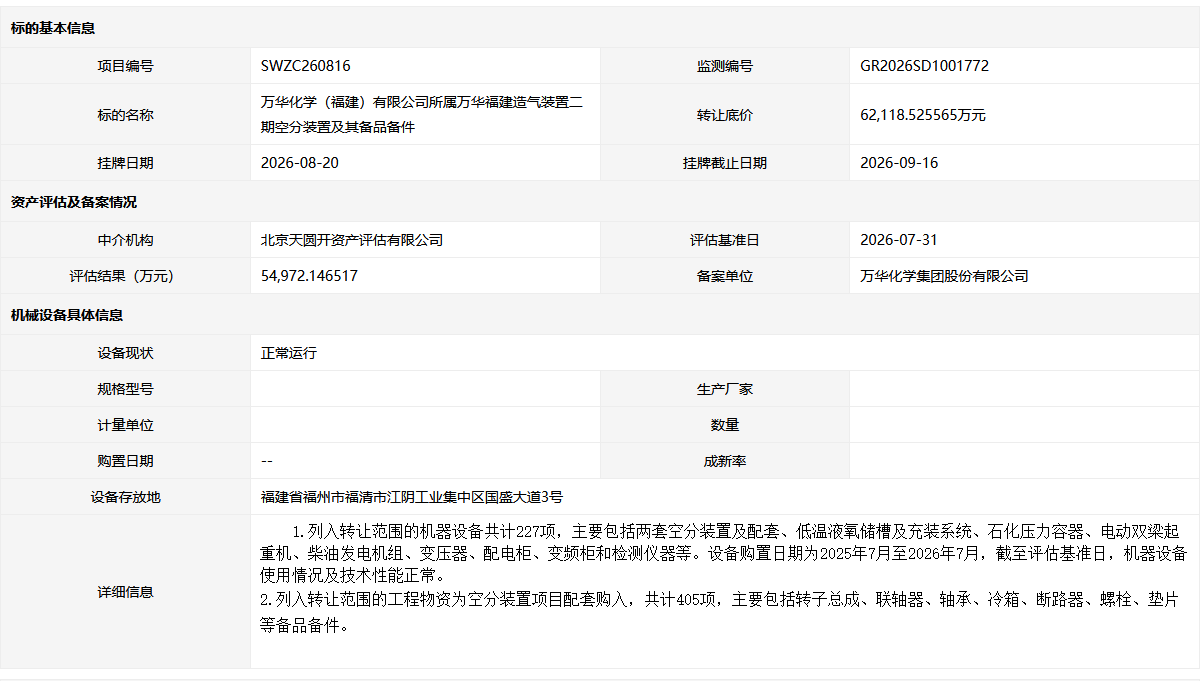Click the 计量单位 label
This screenshot has height=681, width=1202.
[x=125, y=425]
